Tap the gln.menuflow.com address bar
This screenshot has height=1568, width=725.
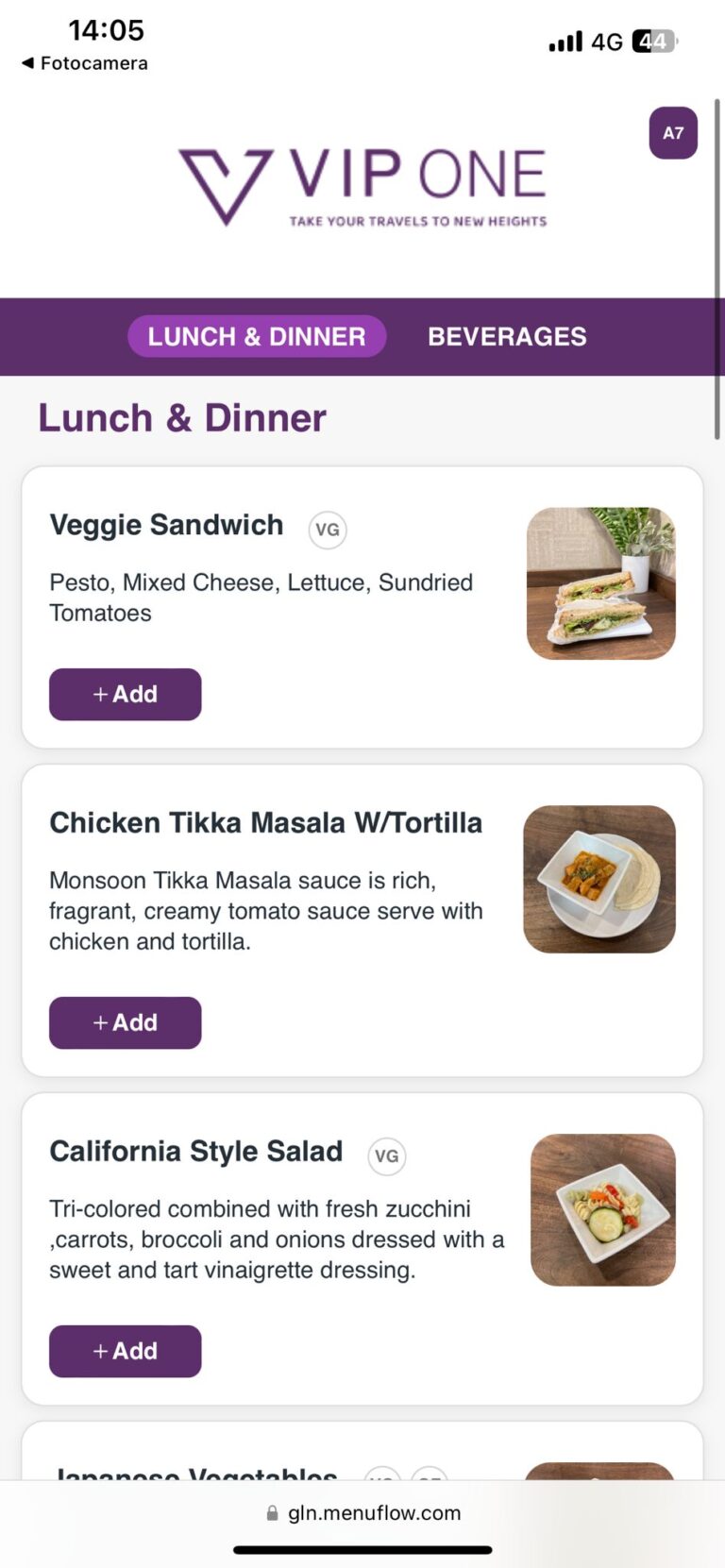[374, 1513]
